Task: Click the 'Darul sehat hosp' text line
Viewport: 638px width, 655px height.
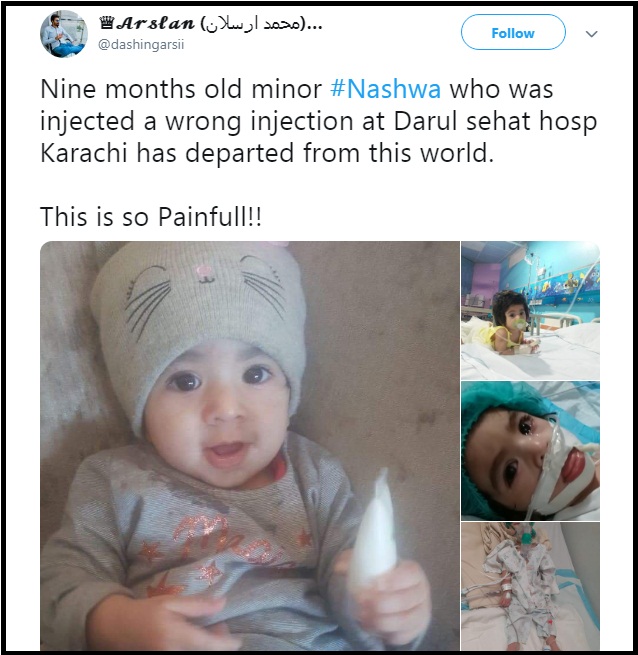Action: (x=495, y=121)
